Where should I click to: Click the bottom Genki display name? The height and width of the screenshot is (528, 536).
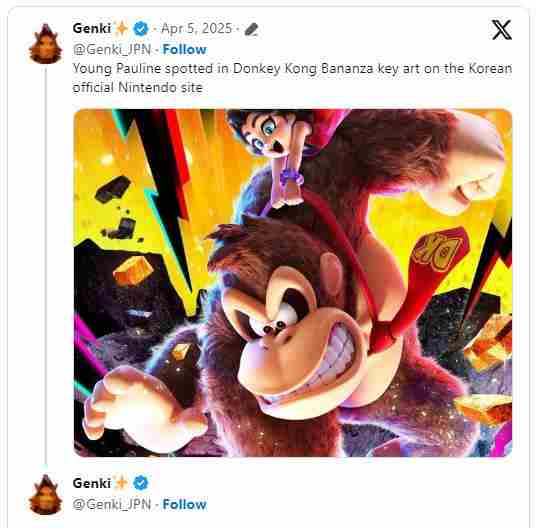[92, 483]
